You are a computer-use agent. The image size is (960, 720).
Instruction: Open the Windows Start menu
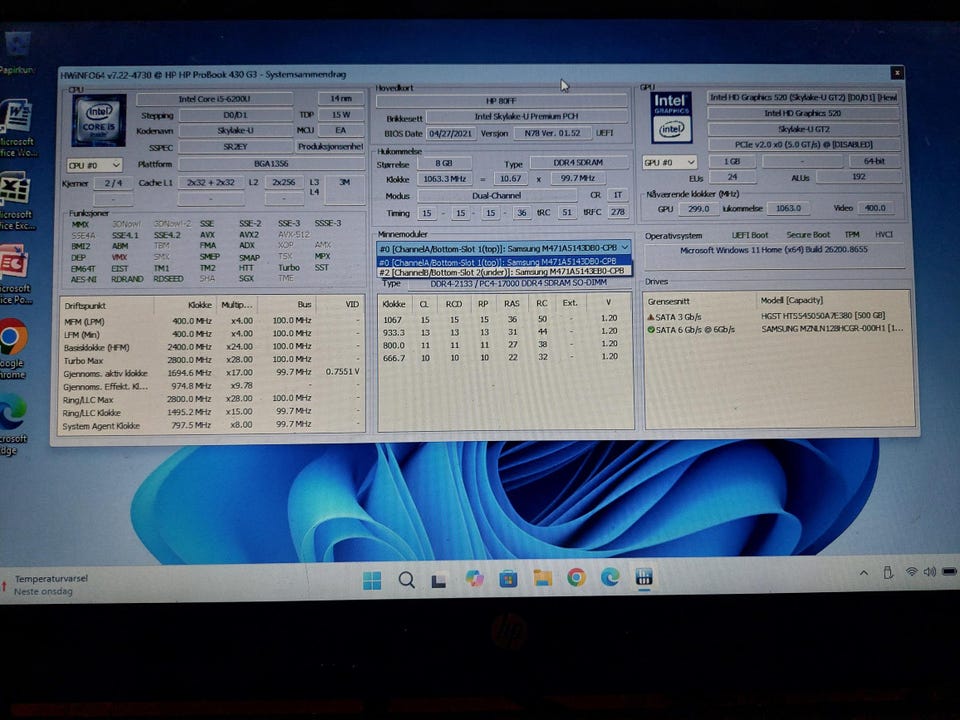tap(372, 579)
